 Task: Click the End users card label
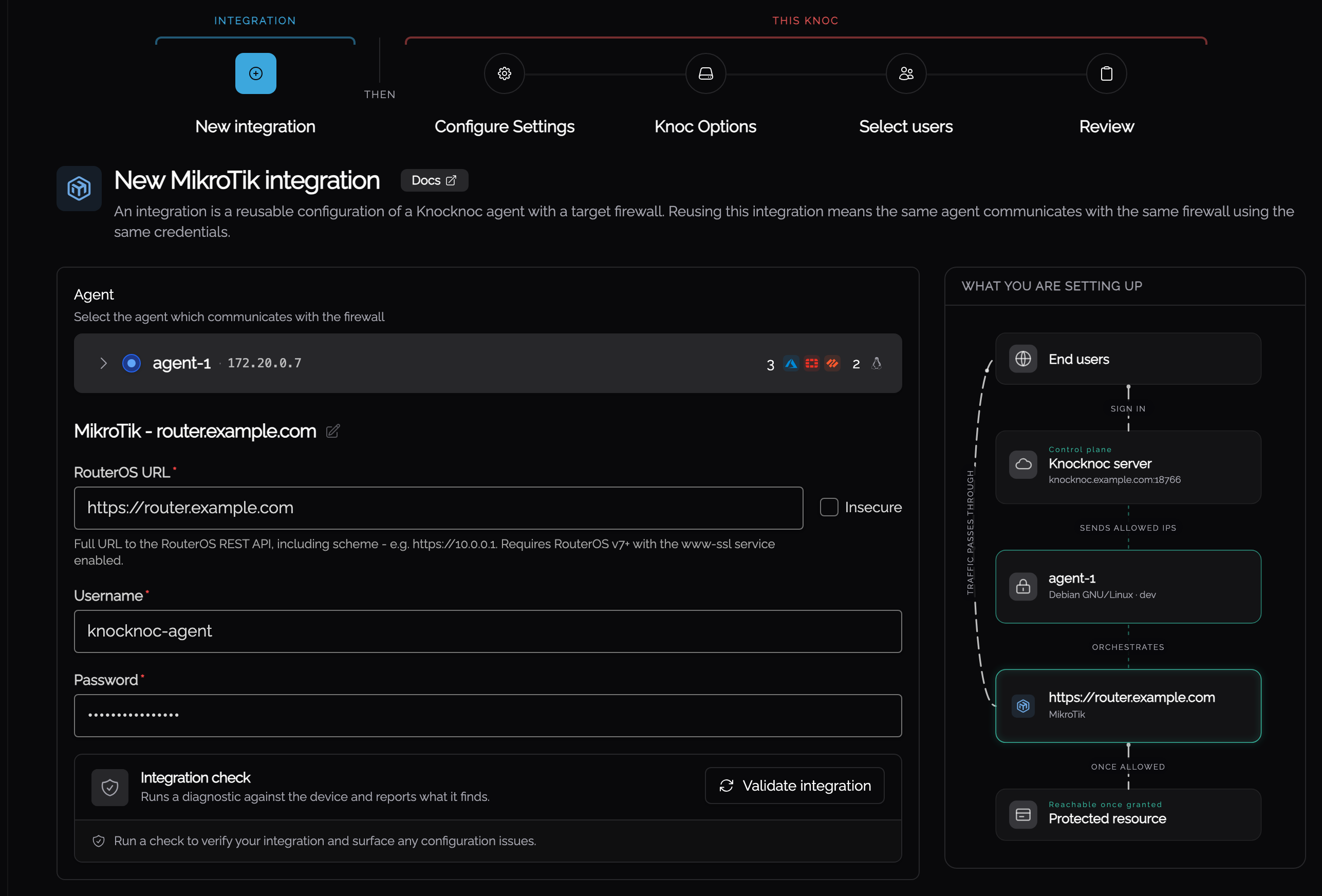(x=1078, y=359)
